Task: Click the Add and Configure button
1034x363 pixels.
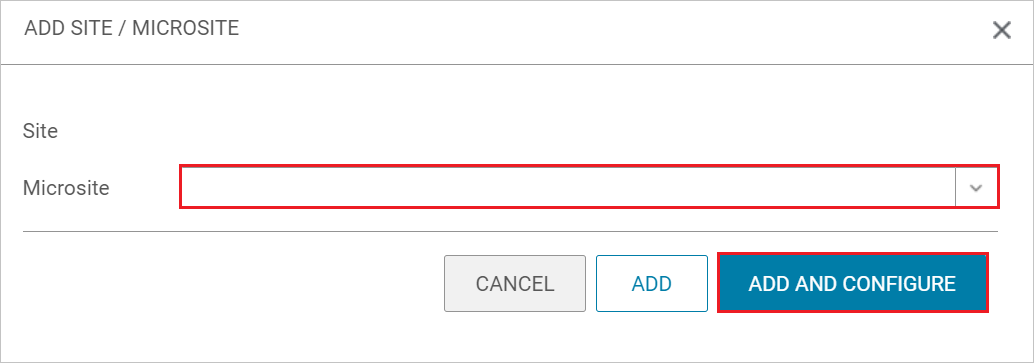Action: tap(852, 283)
